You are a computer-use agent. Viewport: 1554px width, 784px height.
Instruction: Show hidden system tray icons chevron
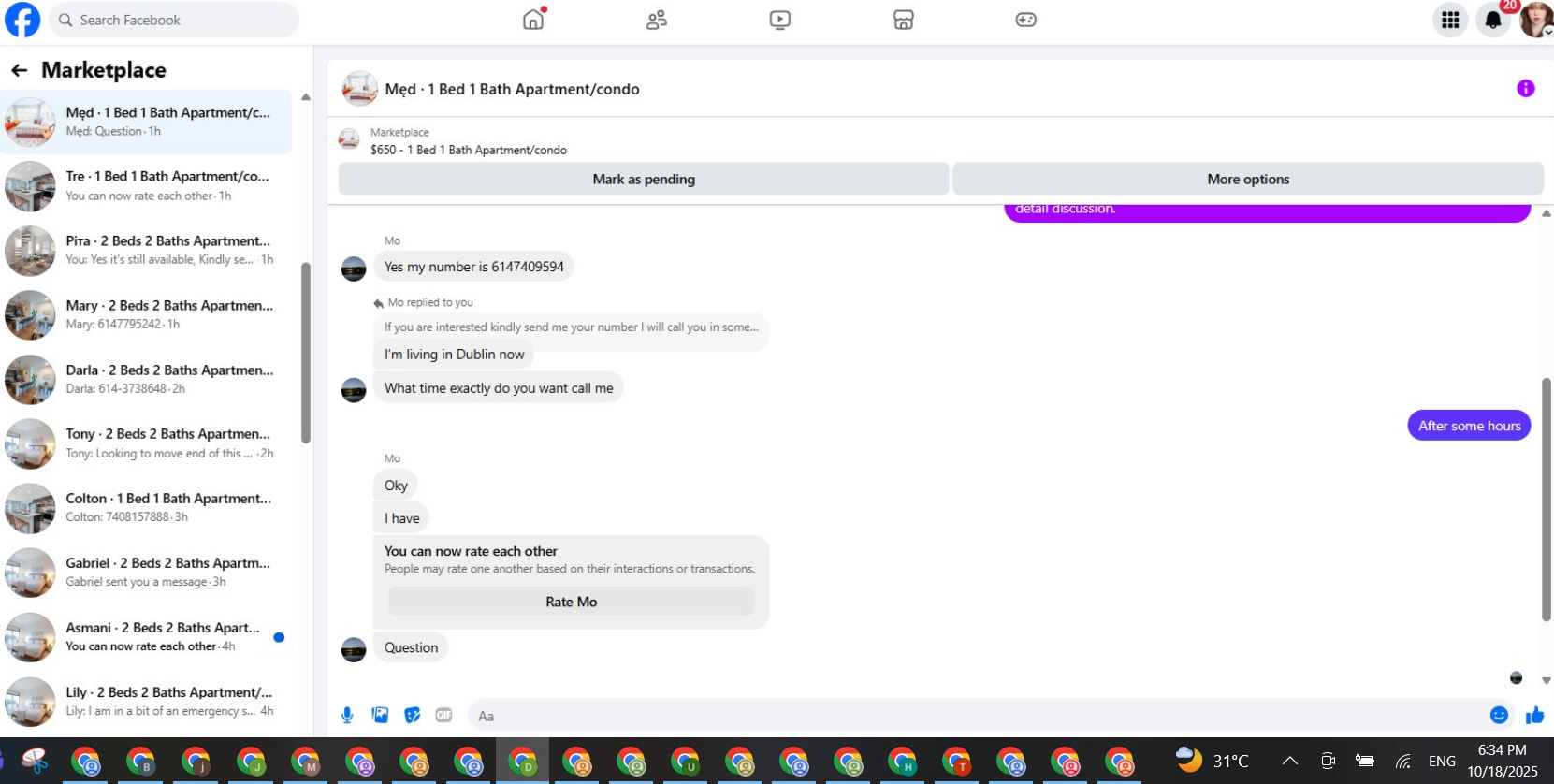(1289, 761)
